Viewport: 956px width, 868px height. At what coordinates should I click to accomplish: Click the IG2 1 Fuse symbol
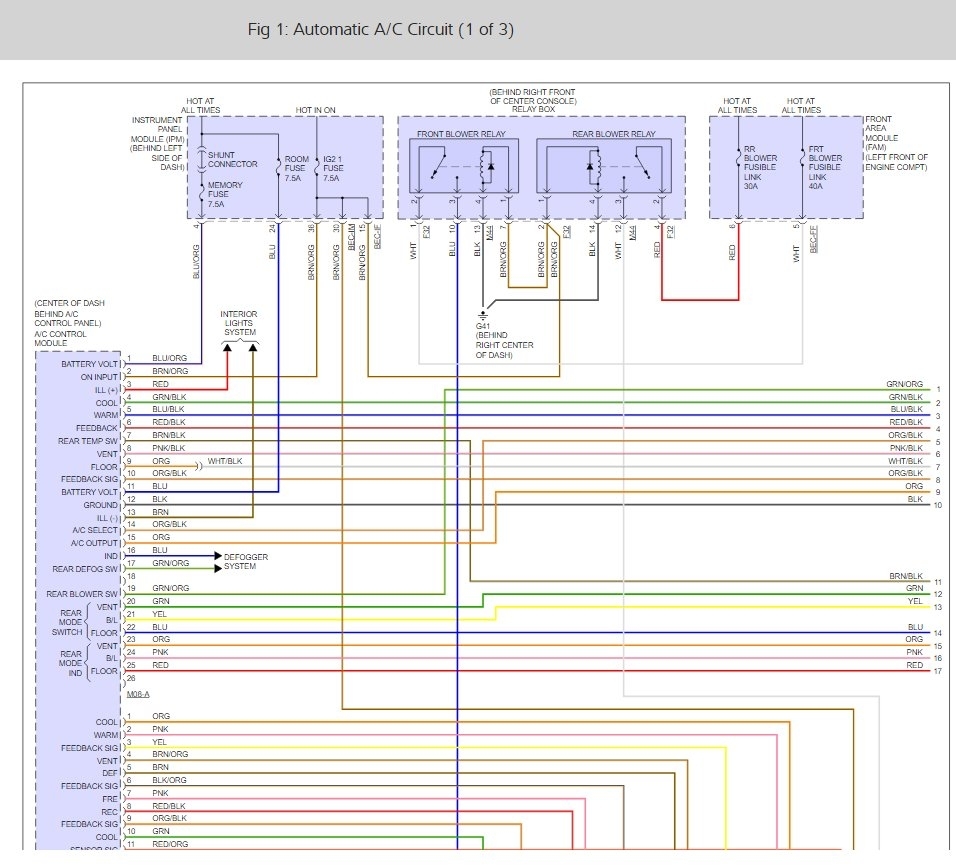[x=317, y=168]
